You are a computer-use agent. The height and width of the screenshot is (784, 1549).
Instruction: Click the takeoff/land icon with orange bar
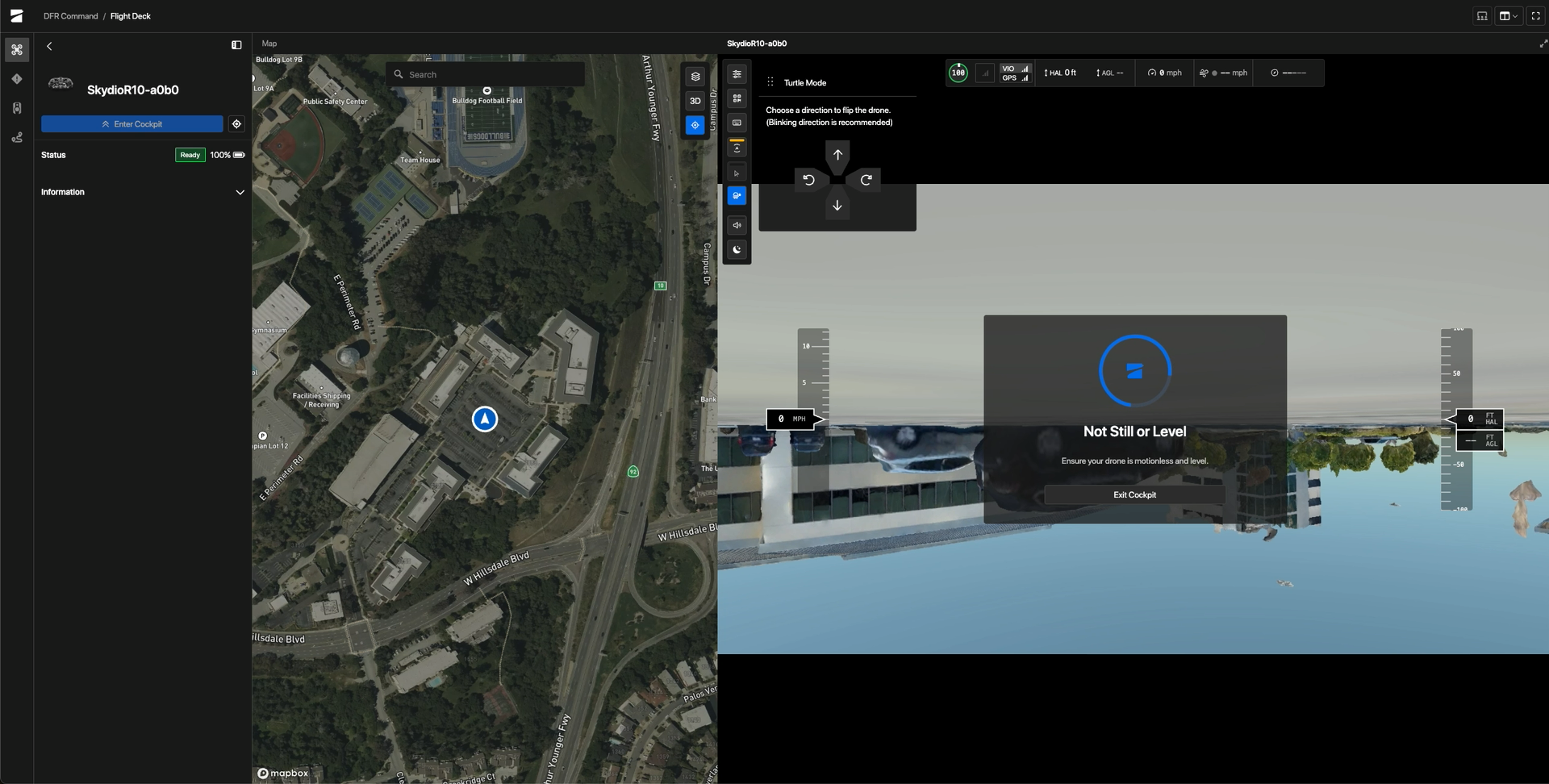(x=737, y=148)
